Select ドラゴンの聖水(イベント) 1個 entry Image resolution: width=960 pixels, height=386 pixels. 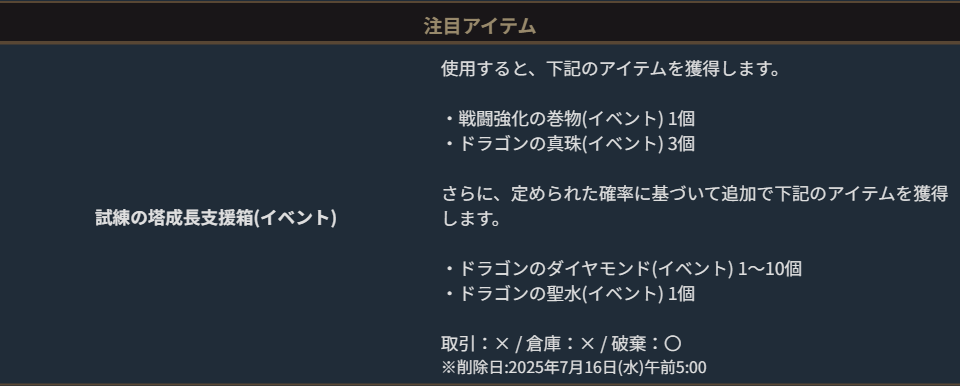coord(568,293)
